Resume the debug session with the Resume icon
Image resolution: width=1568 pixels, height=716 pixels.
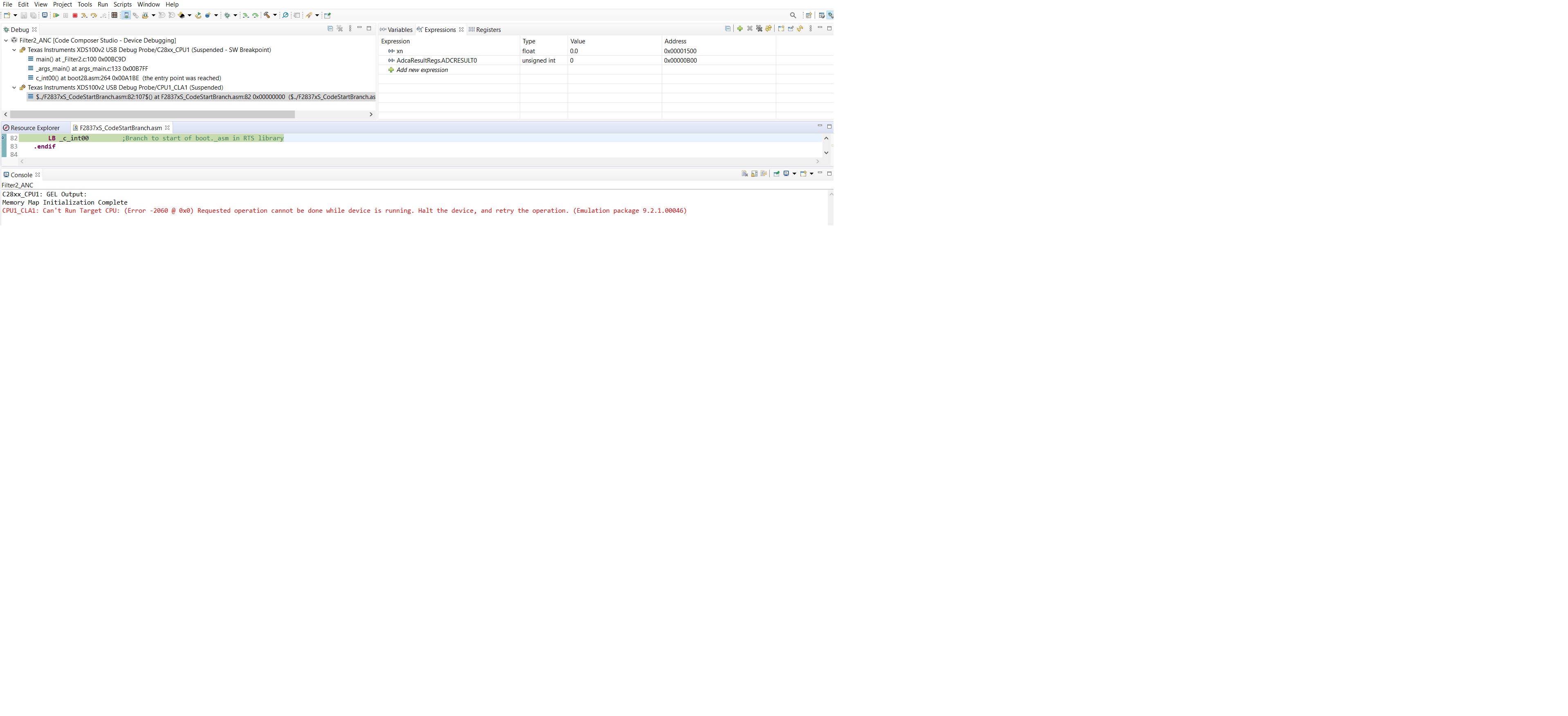coord(56,15)
